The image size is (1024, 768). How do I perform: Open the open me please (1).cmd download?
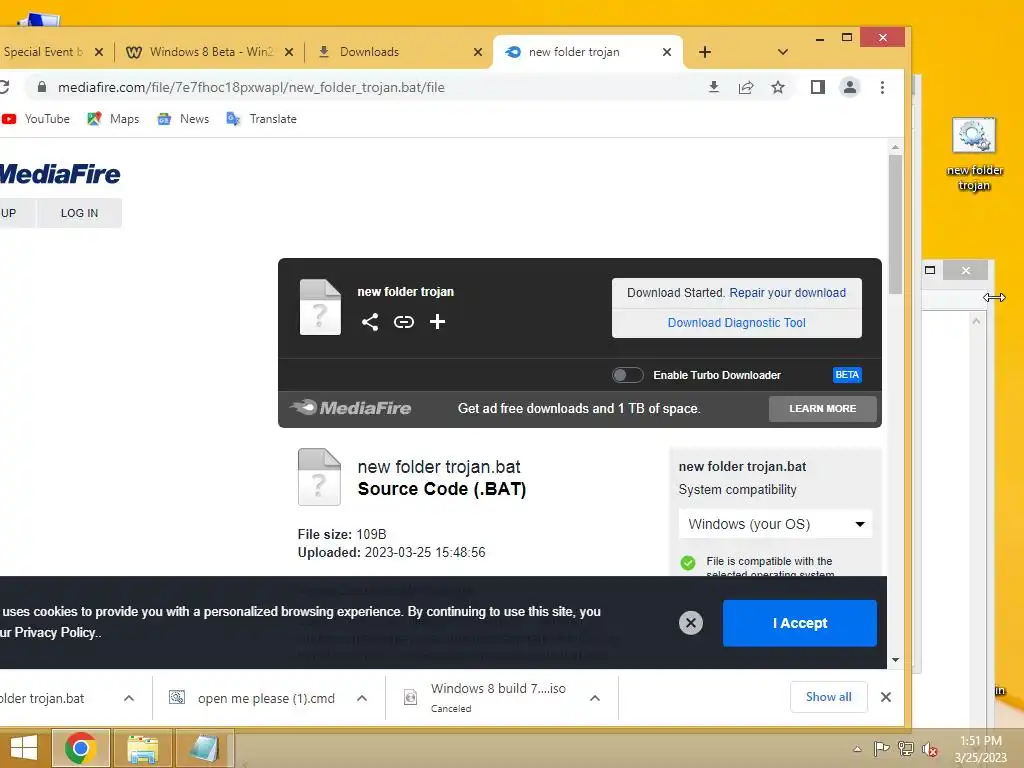tap(266, 698)
